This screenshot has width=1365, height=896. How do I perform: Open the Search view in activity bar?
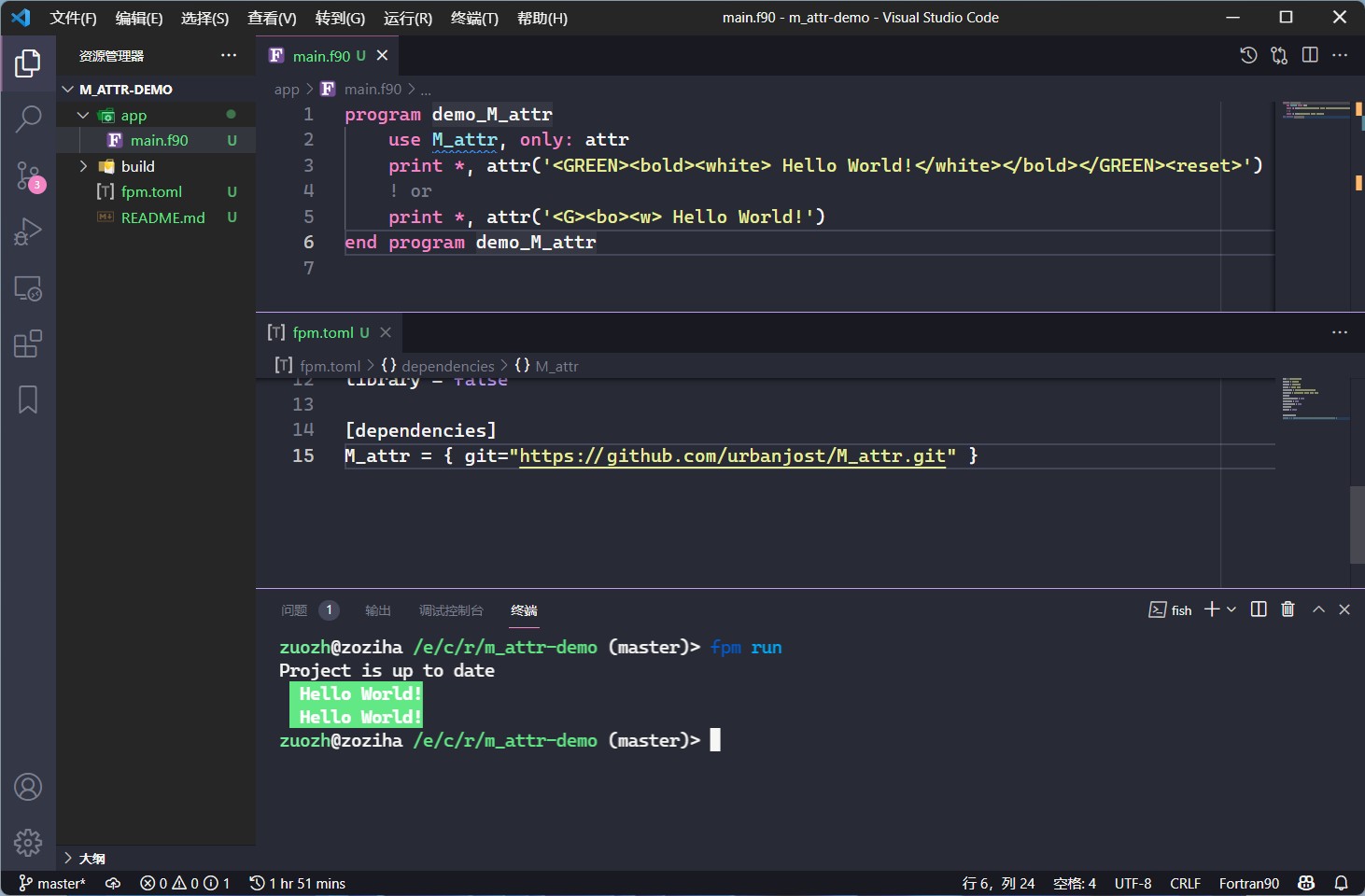pos(28,119)
